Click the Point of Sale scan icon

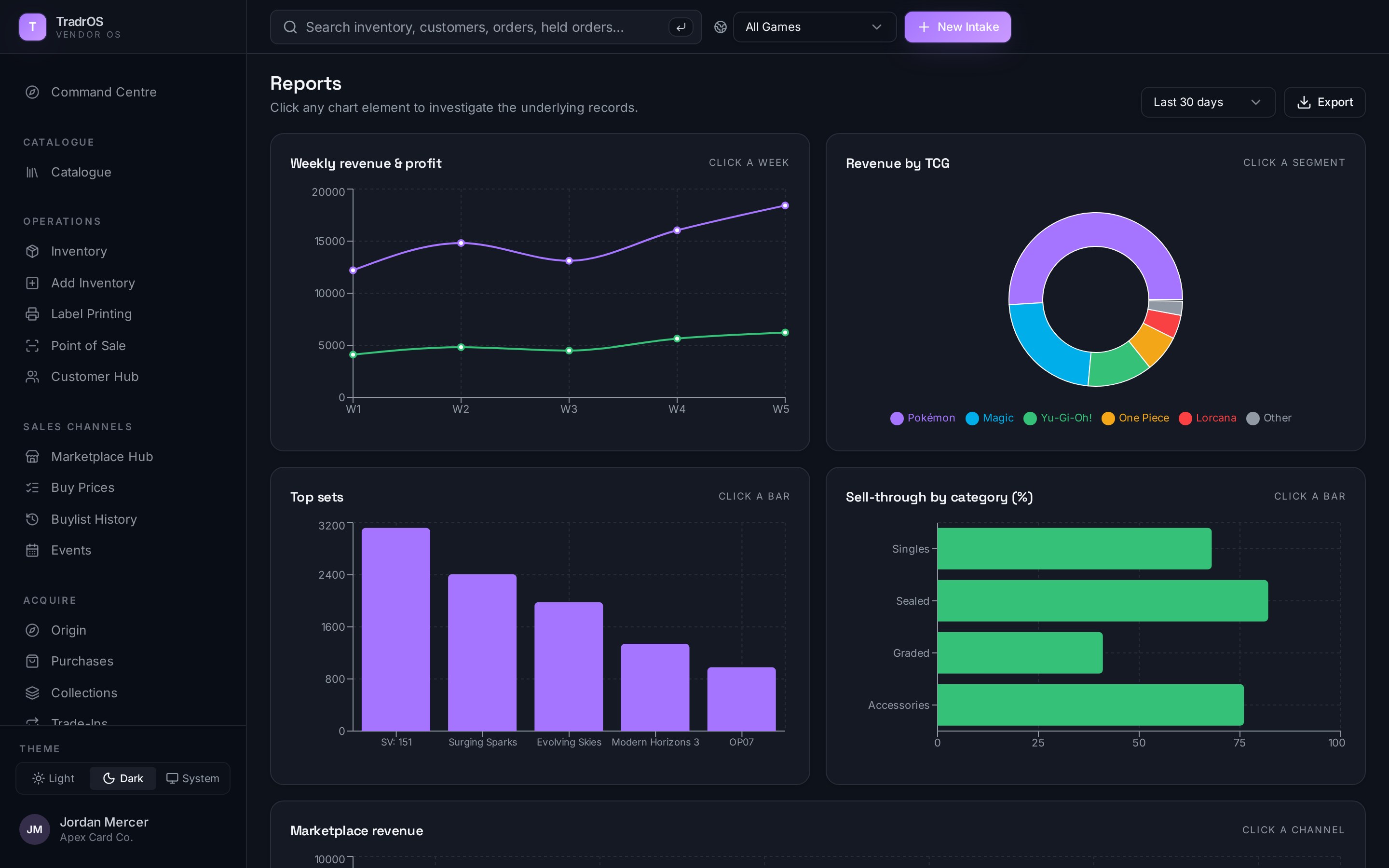click(32, 346)
